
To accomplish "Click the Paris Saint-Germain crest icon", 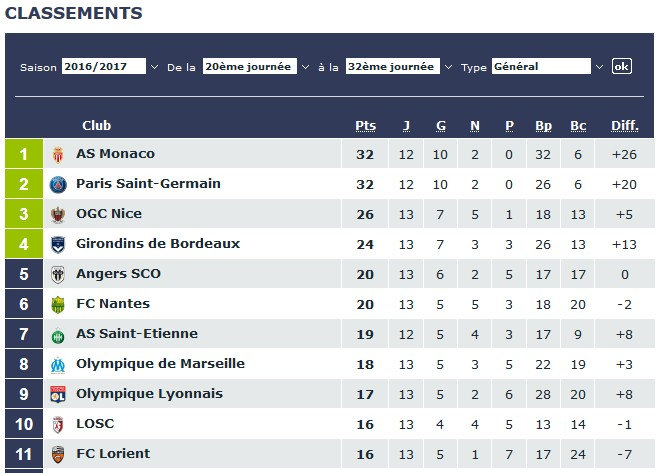I will pos(57,184).
